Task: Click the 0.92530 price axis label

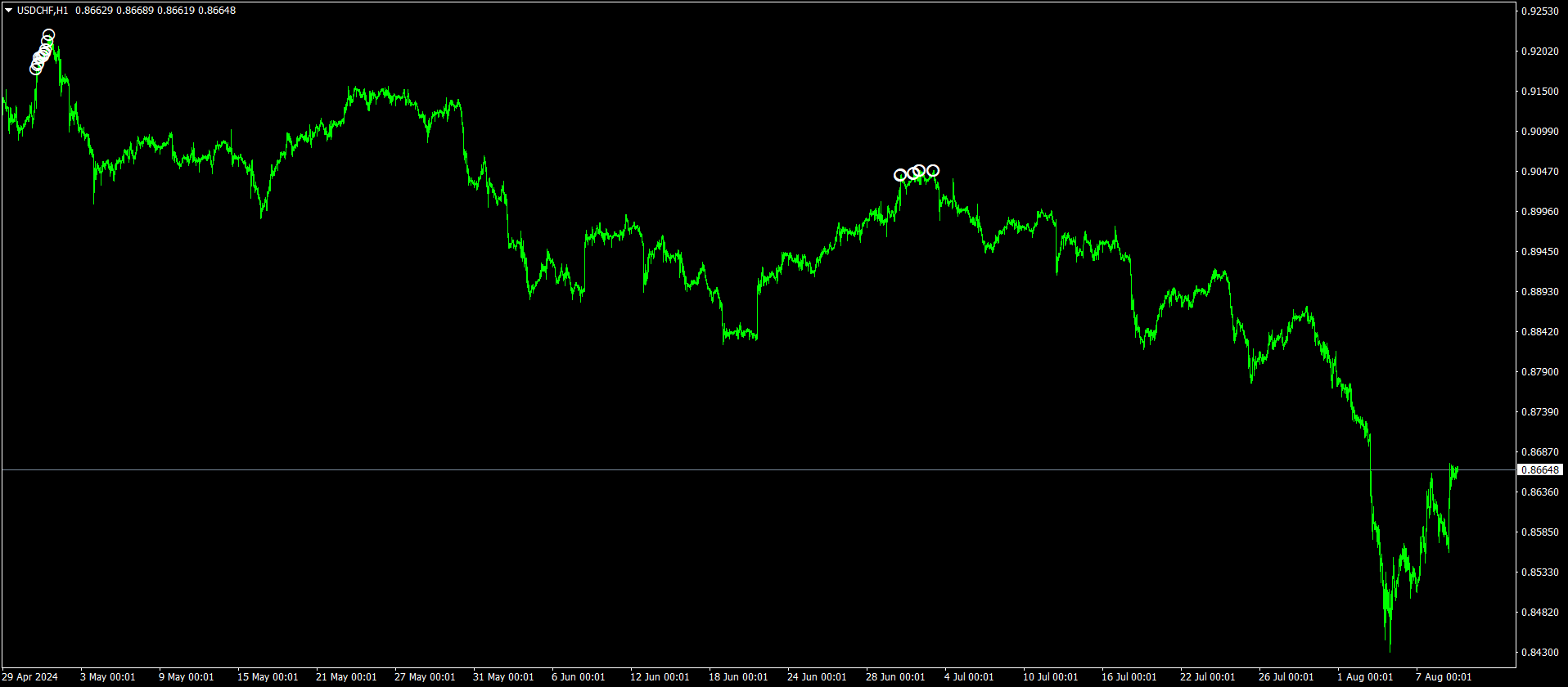Action: 1539,11
